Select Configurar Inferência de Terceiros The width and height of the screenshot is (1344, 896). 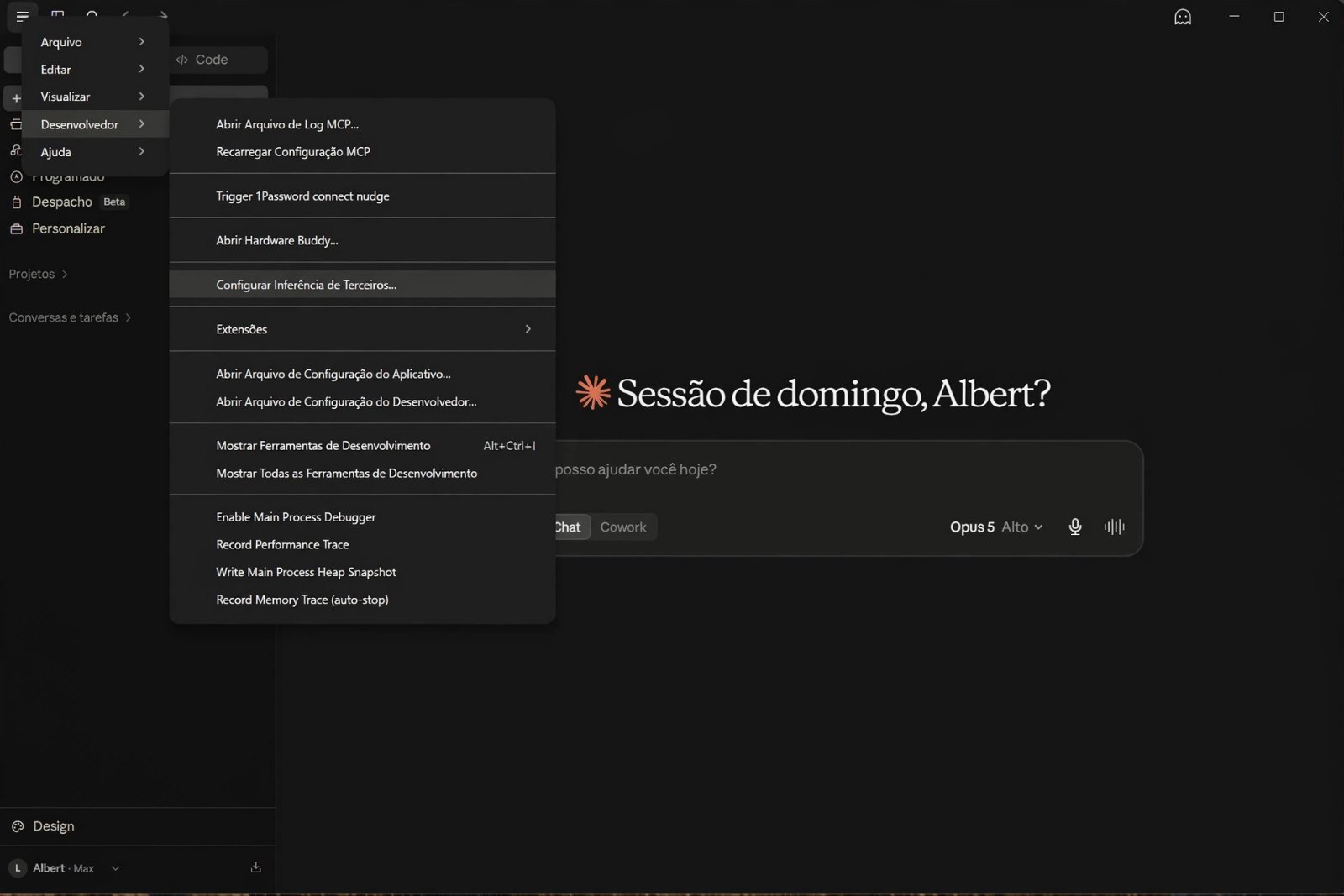click(362, 285)
